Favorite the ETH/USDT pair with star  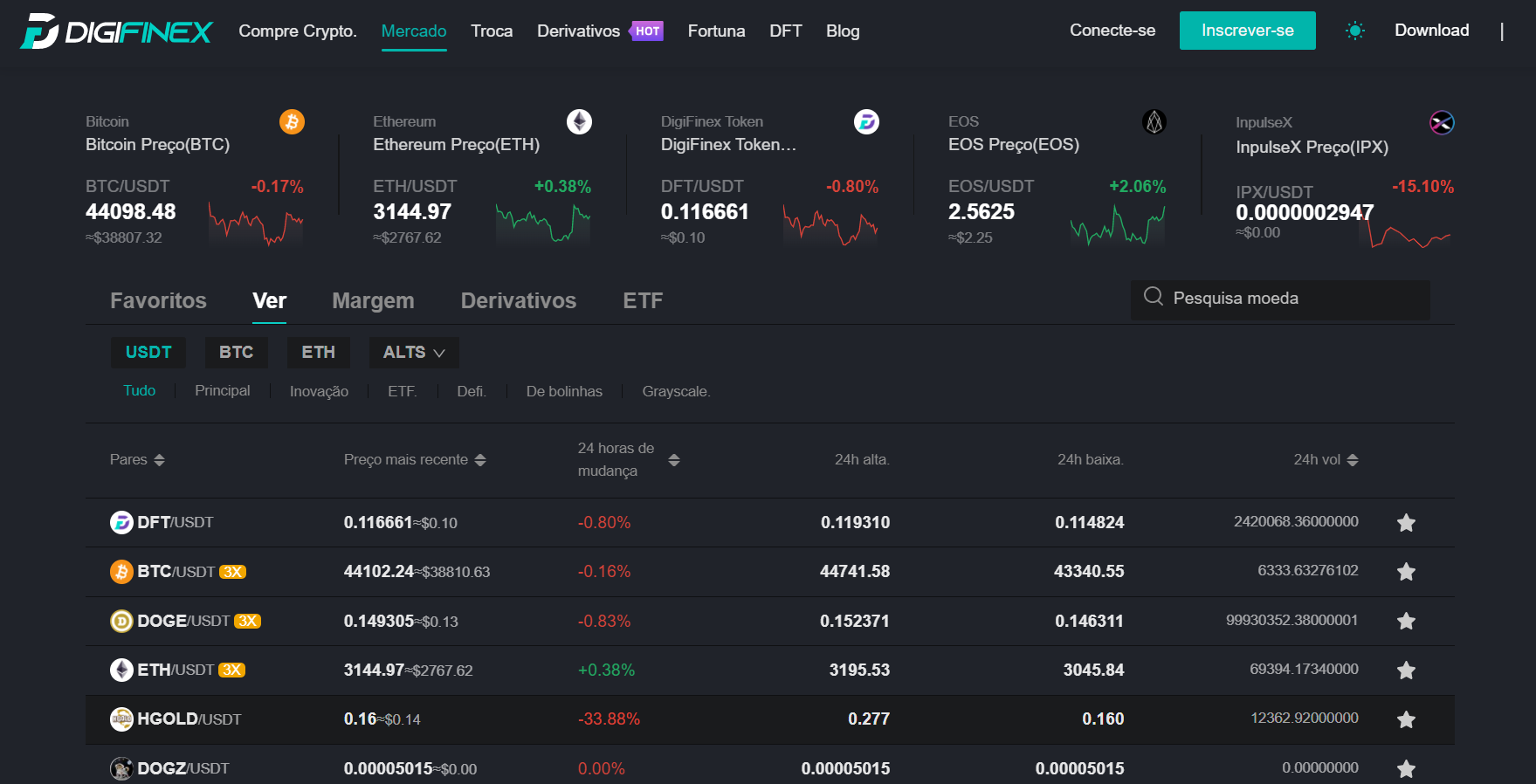(x=1406, y=670)
